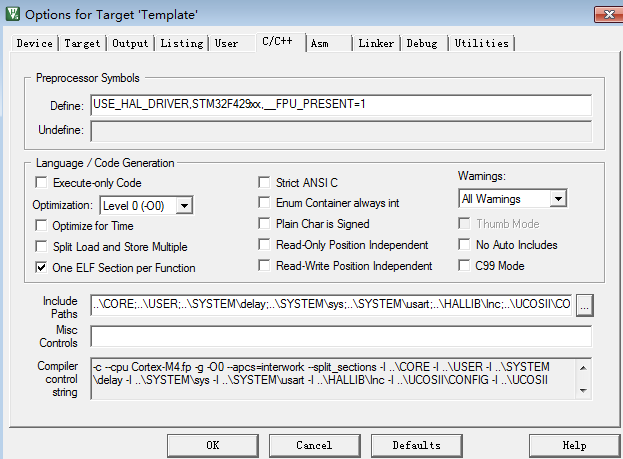Click the Compiler control string text box
Image resolution: width=623 pixels, height=459 pixels.
[x=333, y=378]
